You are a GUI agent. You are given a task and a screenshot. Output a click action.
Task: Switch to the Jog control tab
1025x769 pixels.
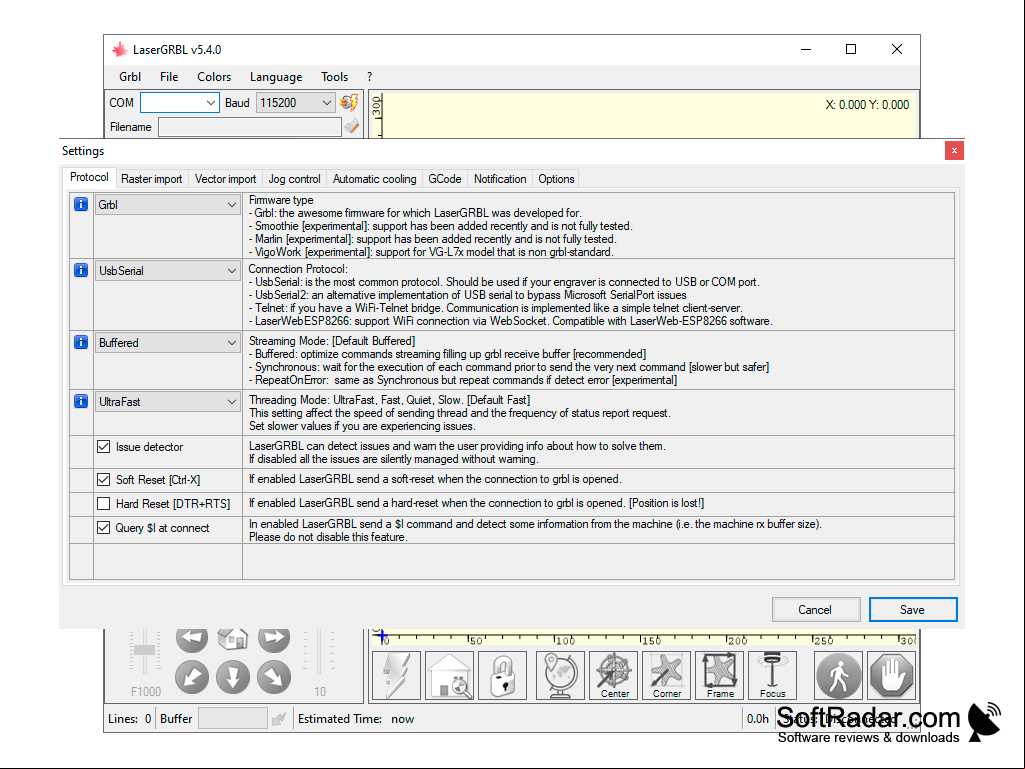[x=294, y=179]
